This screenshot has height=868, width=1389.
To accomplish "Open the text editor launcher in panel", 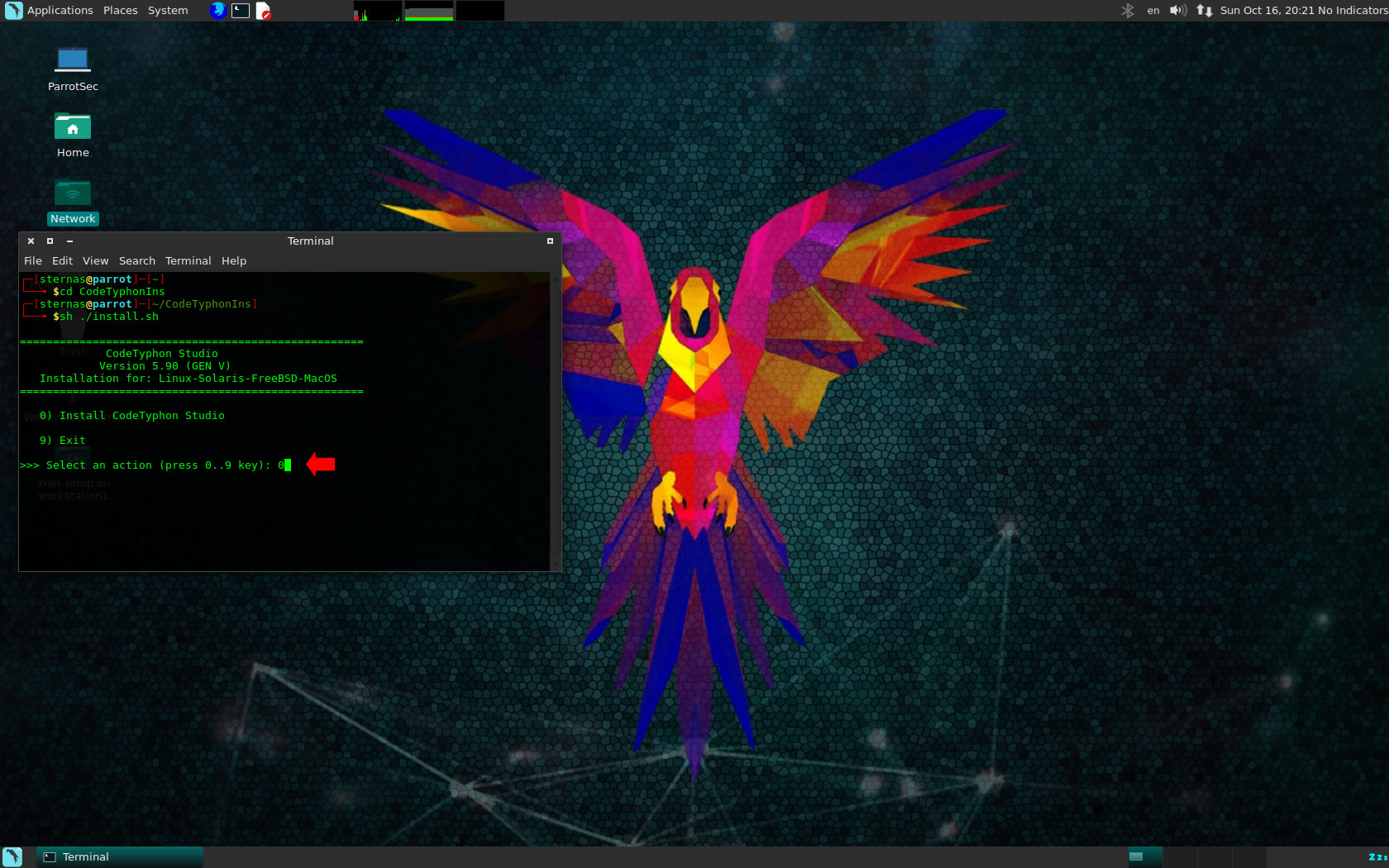I will [x=263, y=11].
